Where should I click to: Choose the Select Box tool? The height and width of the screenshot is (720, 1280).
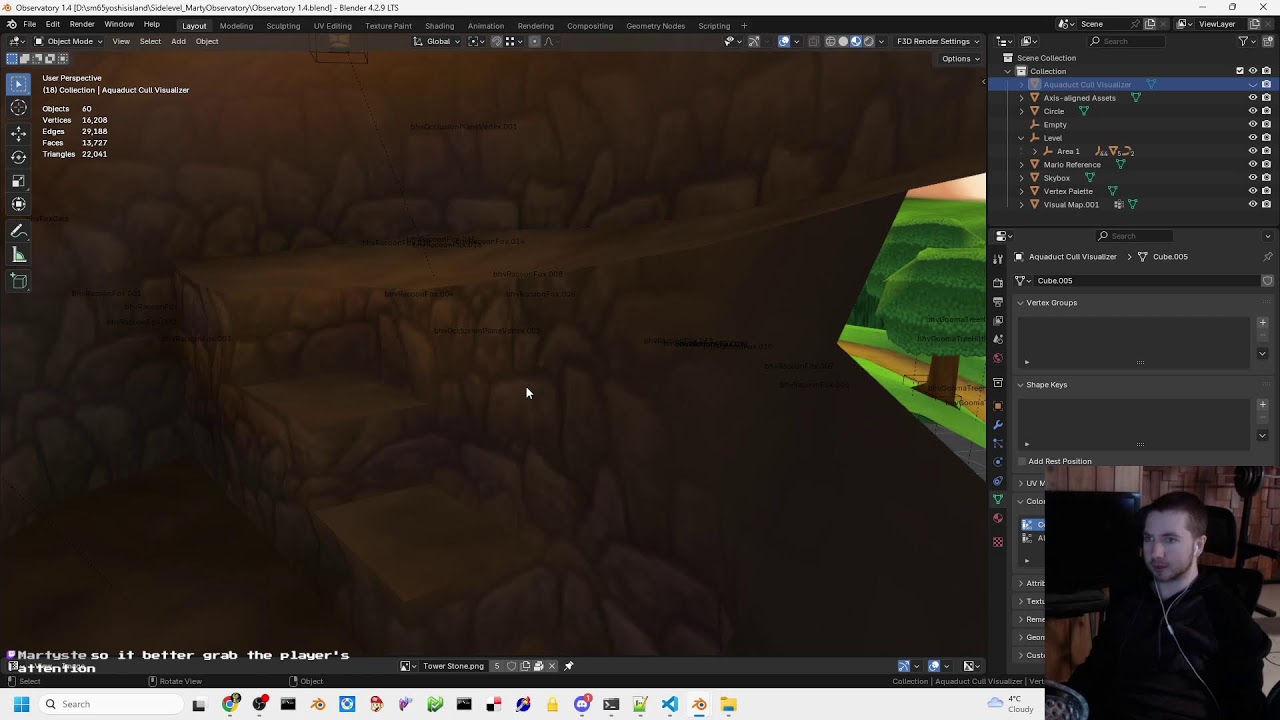coord(19,84)
